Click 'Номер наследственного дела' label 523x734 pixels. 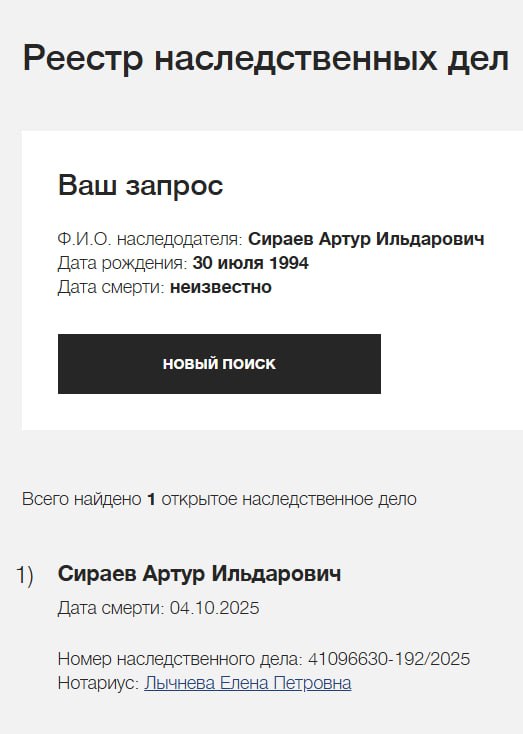tap(180, 659)
